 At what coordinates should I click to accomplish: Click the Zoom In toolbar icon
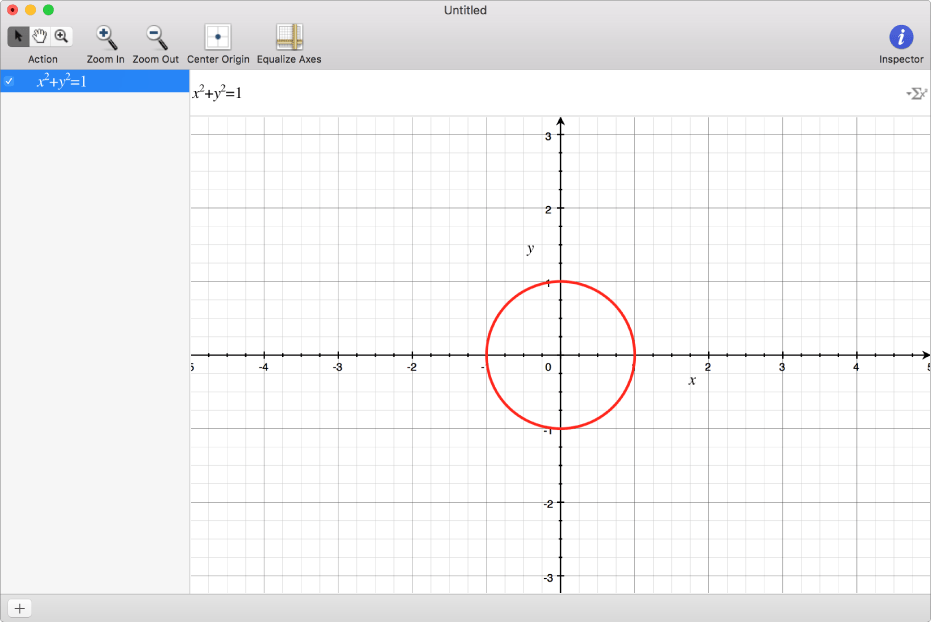click(x=106, y=38)
